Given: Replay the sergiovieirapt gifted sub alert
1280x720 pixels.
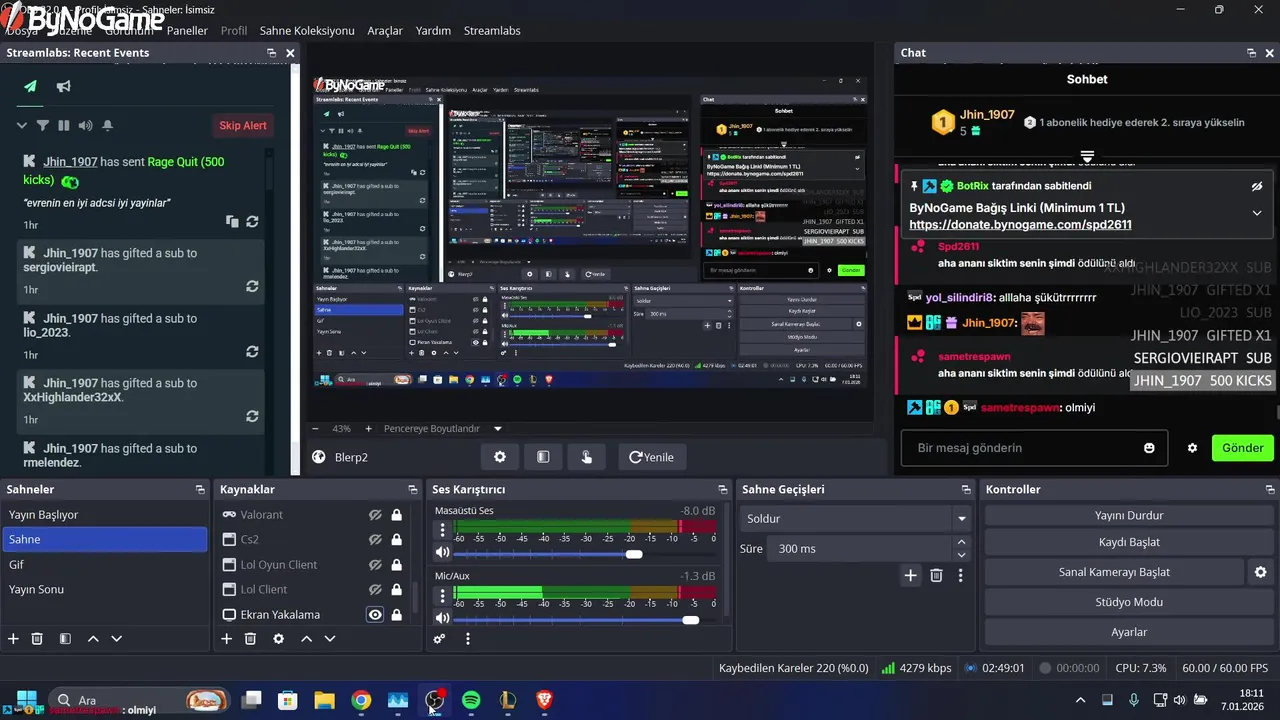Looking at the screenshot, I should tap(252, 286).
